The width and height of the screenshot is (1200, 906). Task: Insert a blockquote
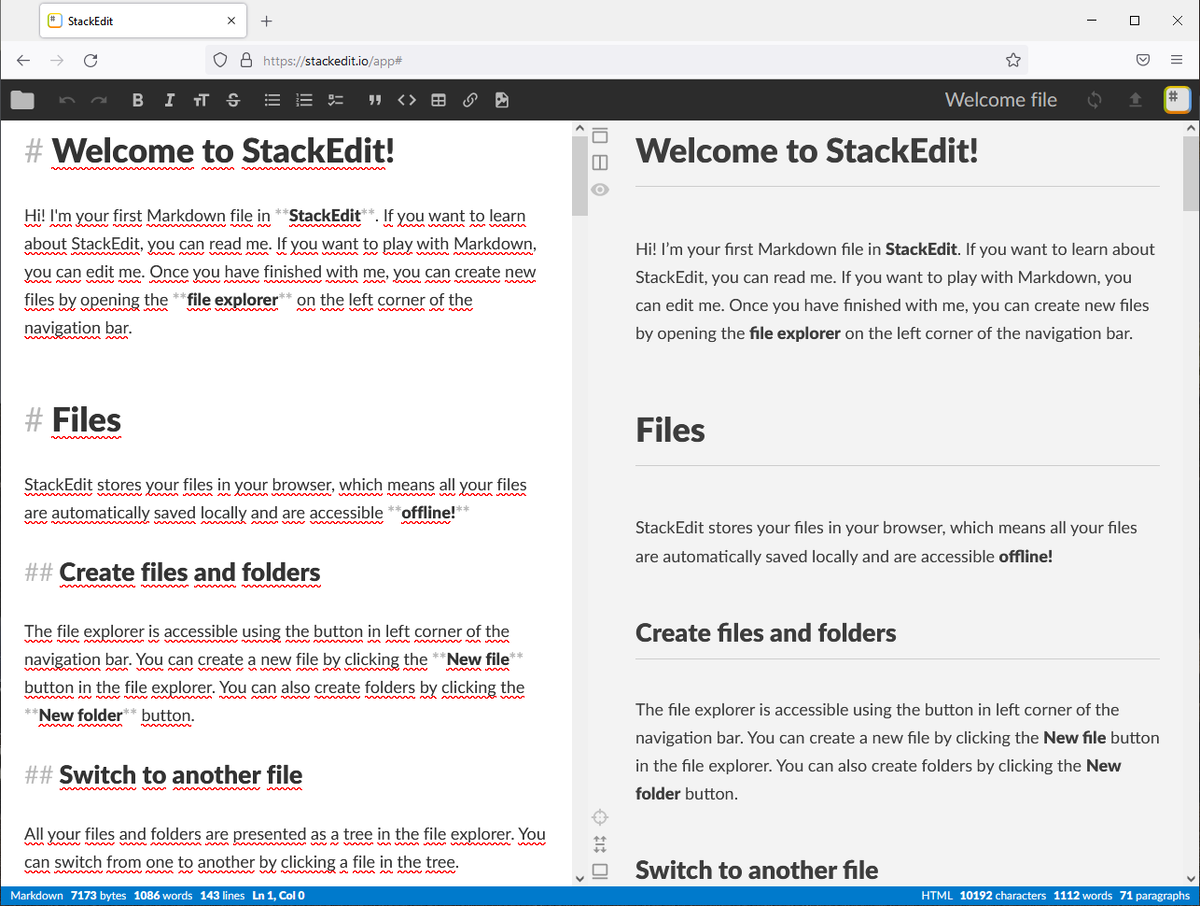pos(374,99)
